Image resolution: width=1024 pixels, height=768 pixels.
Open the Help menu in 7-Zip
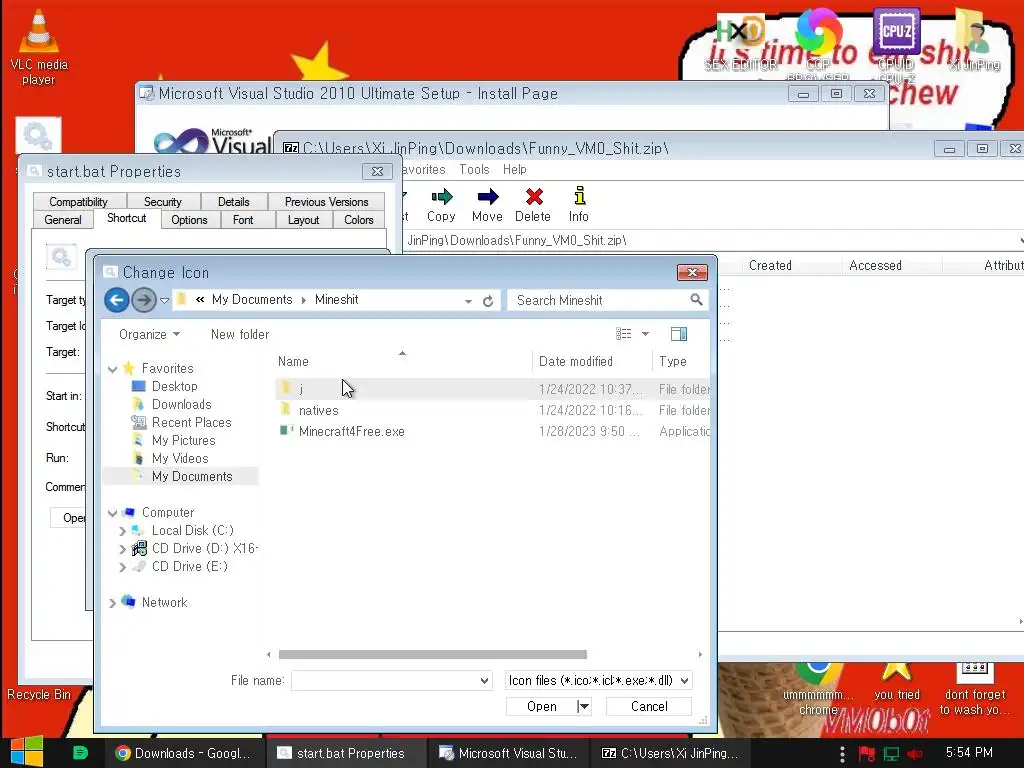(x=515, y=170)
